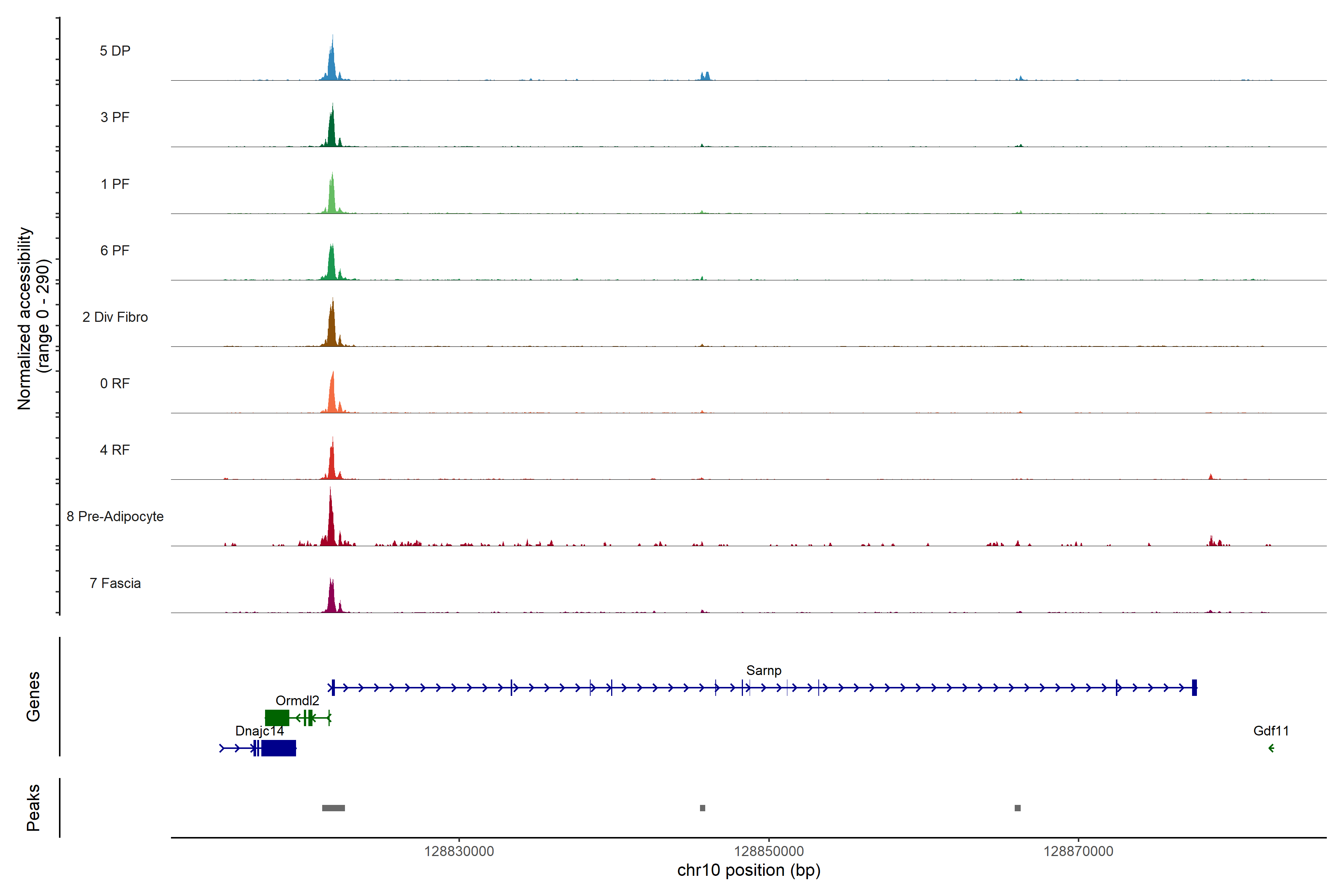
Task: Click the 2 Div Fibro track label
Action: pos(115,317)
